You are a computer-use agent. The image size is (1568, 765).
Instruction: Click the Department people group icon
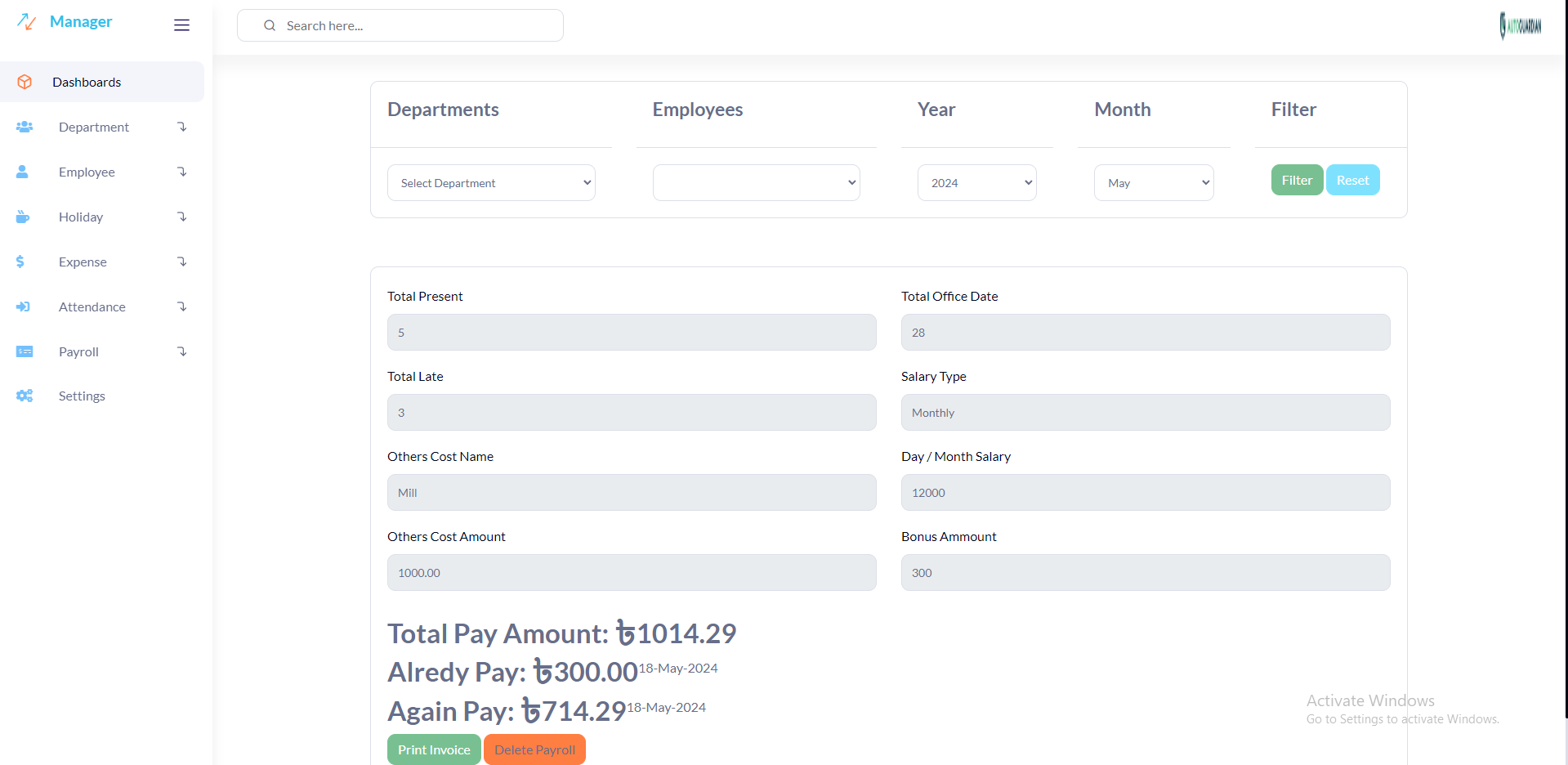(25, 127)
